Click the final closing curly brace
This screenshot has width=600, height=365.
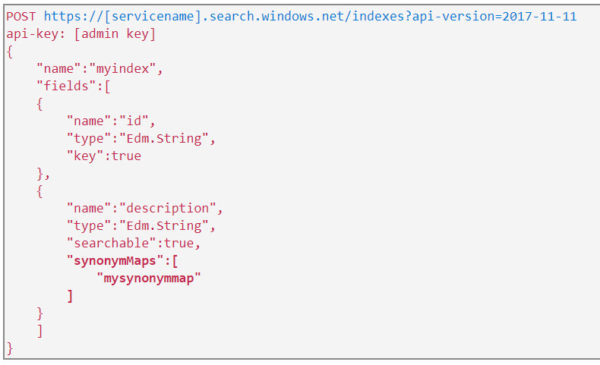[10, 348]
